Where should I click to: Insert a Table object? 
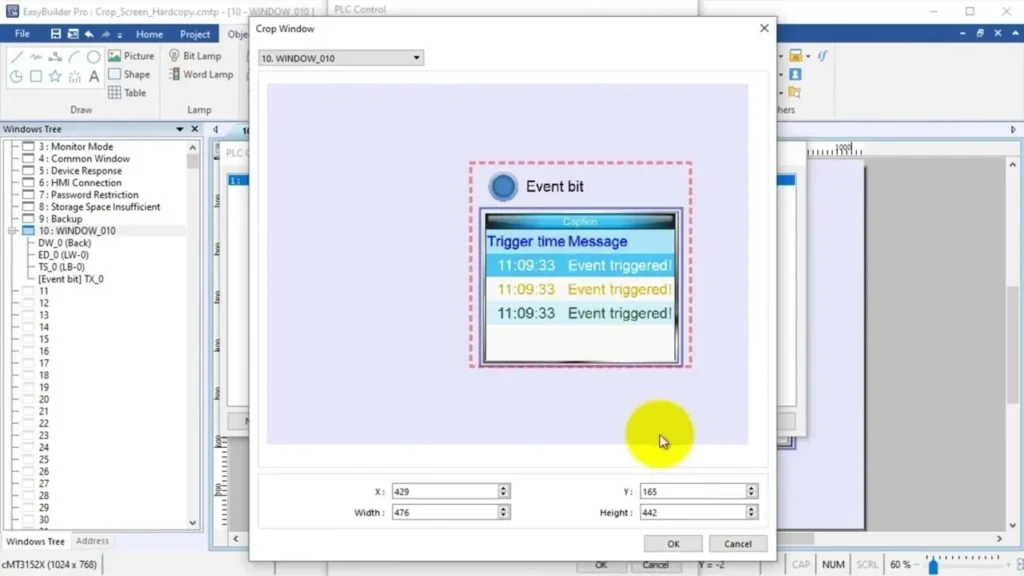click(x=128, y=92)
